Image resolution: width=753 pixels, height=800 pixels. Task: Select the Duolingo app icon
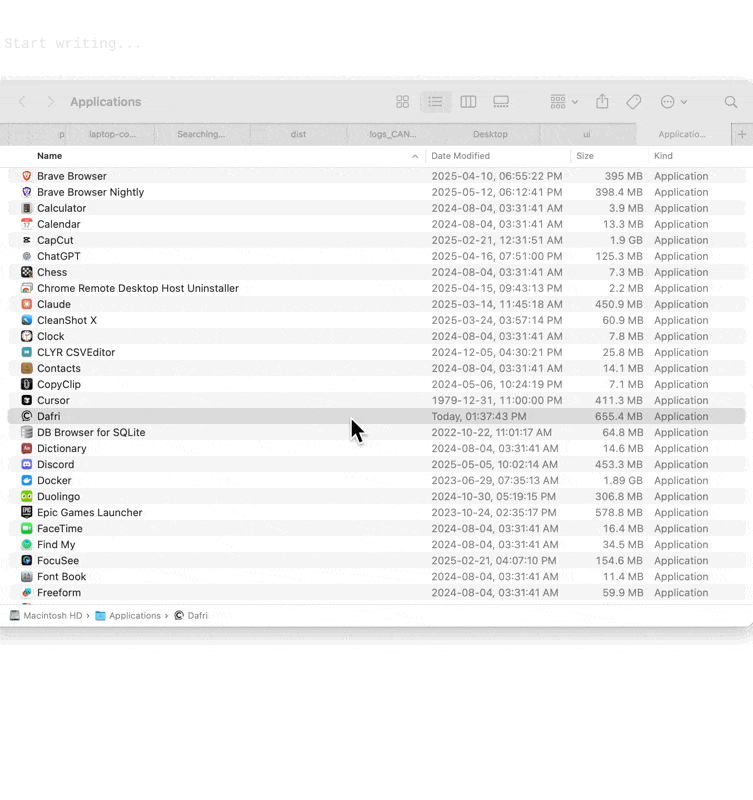[27, 496]
